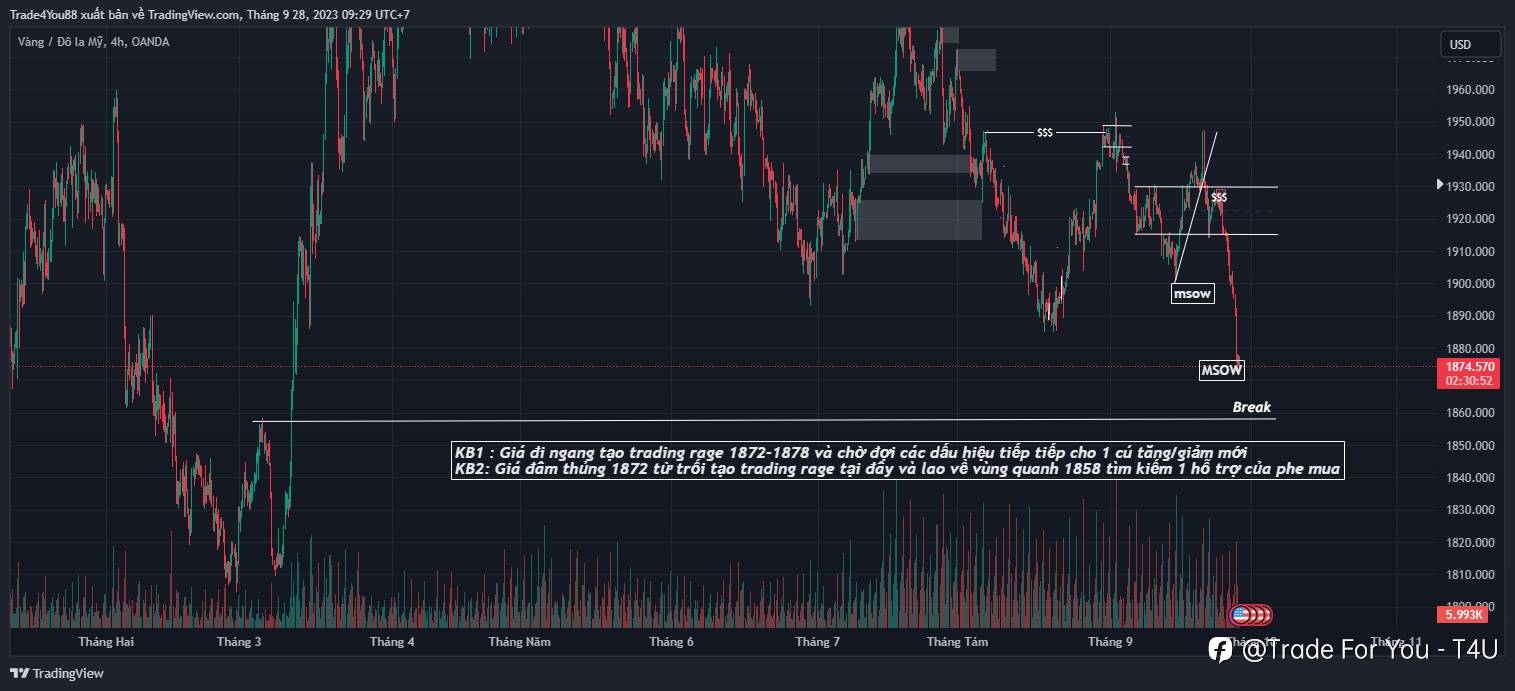Click the 1890.000 price axis label

[x=1469, y=316]
